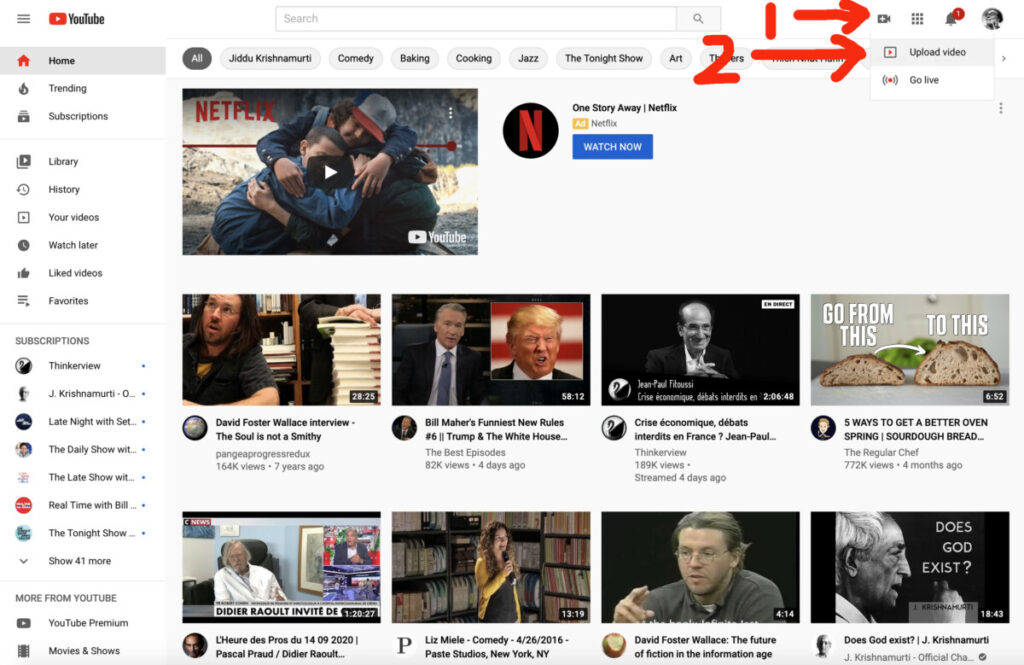Open three-dot menu on Netflix video thumbnail

point(450,113)
